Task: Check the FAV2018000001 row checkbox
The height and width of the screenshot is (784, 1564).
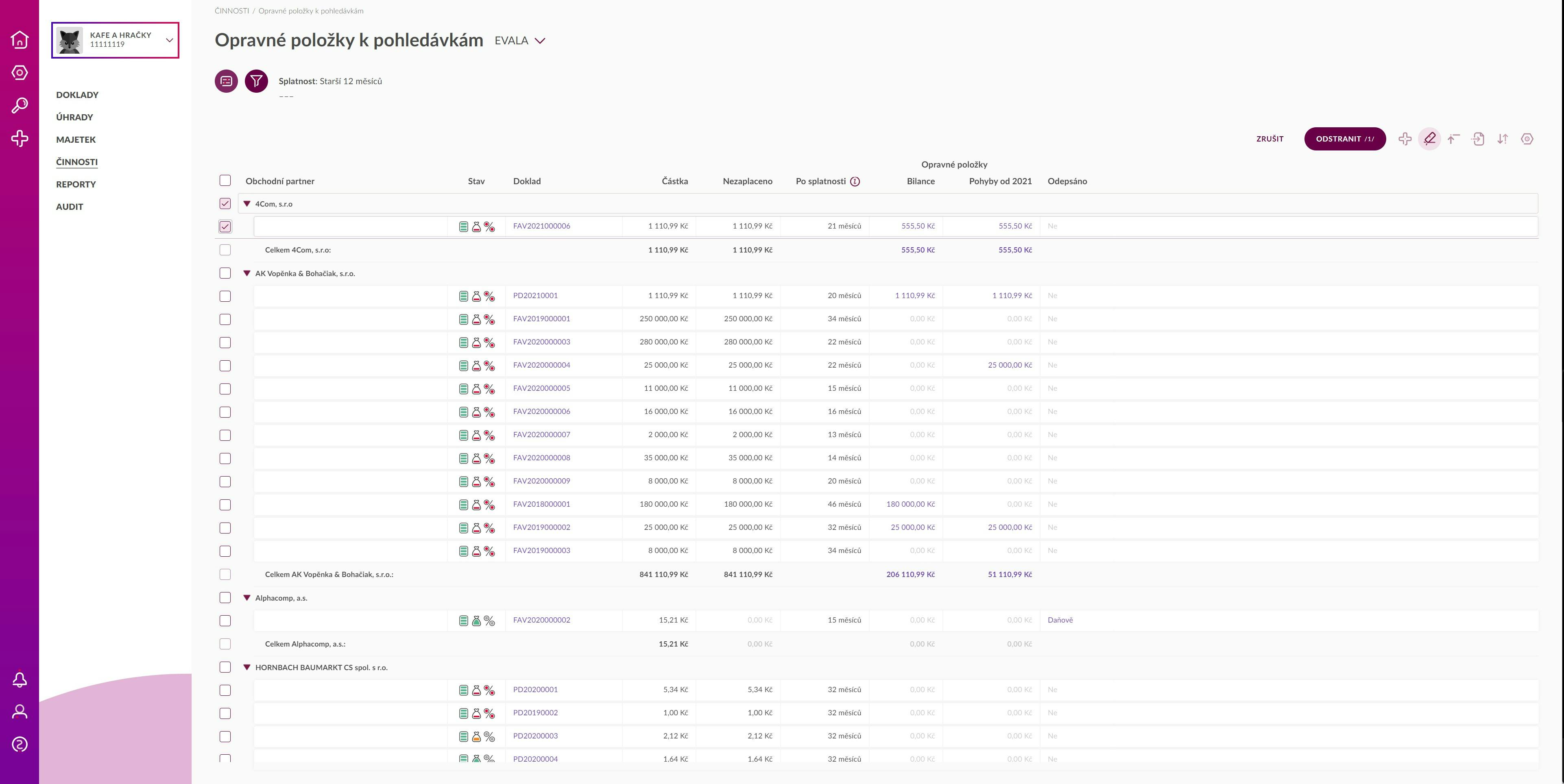Action: pos(225,504)
